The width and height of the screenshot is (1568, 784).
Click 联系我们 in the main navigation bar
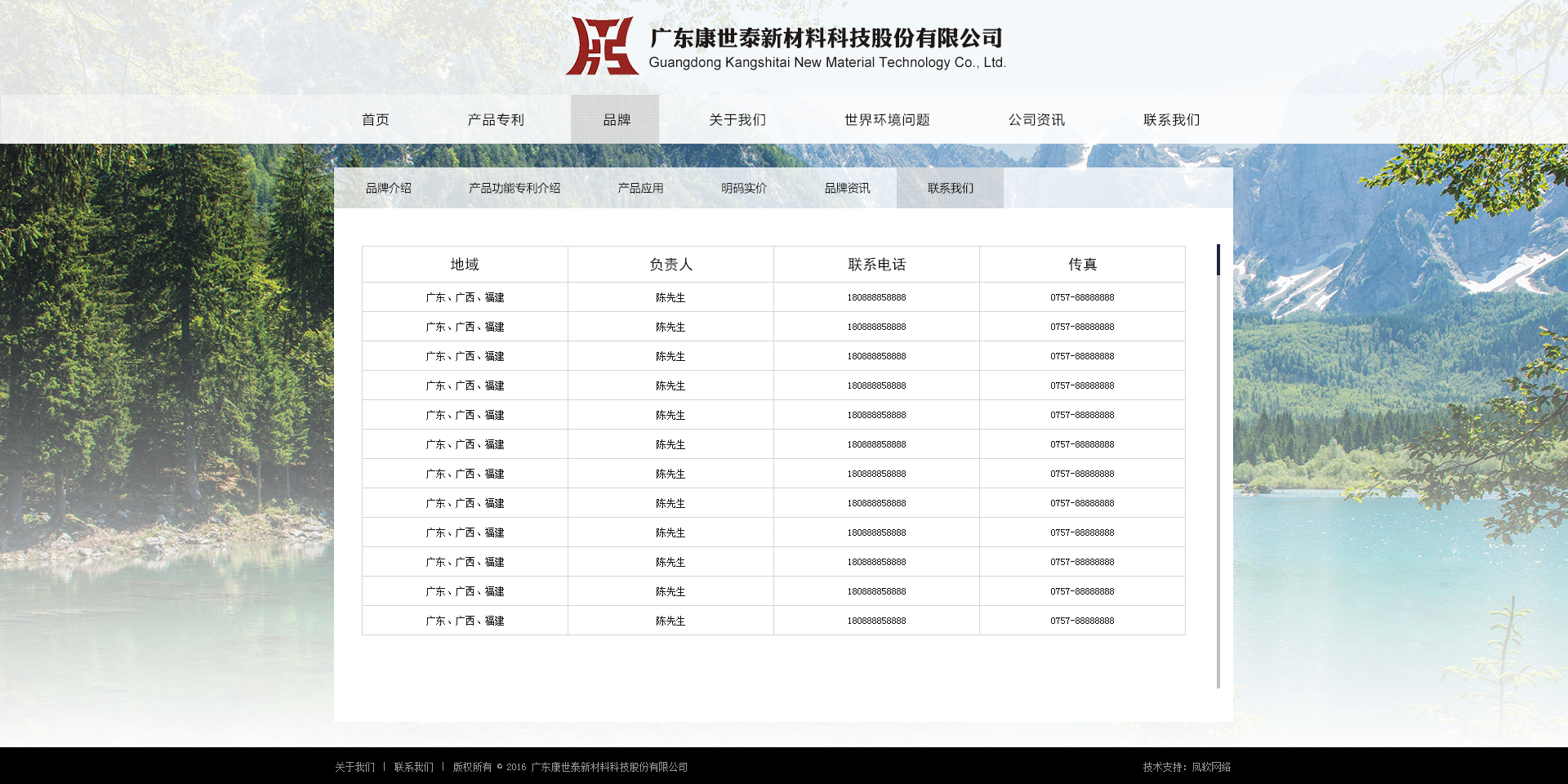1171,120
